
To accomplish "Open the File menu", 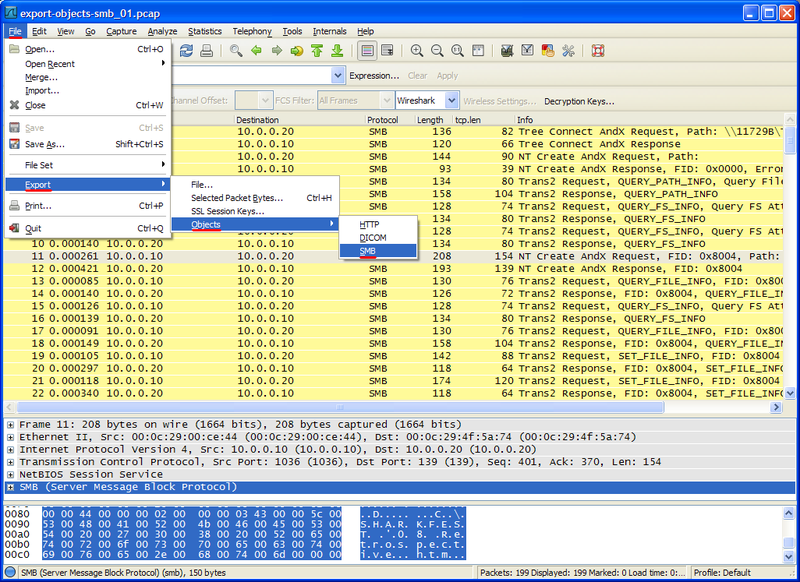I will (x=15, y=31).
